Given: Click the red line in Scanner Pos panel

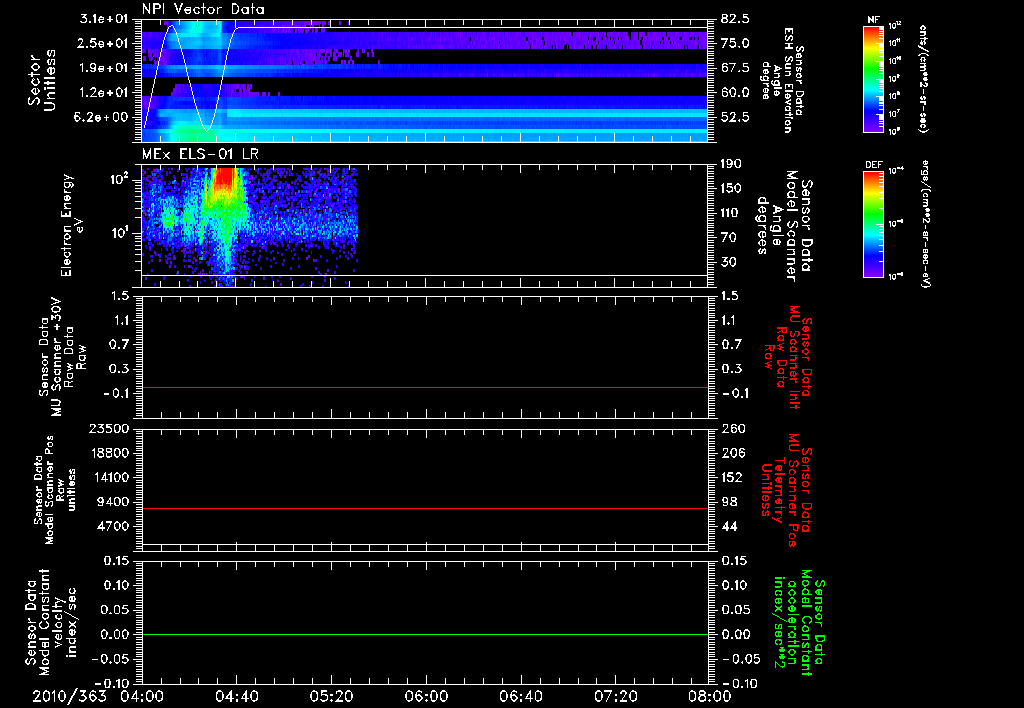Looking at the screenshot, I should click(425, 508).
